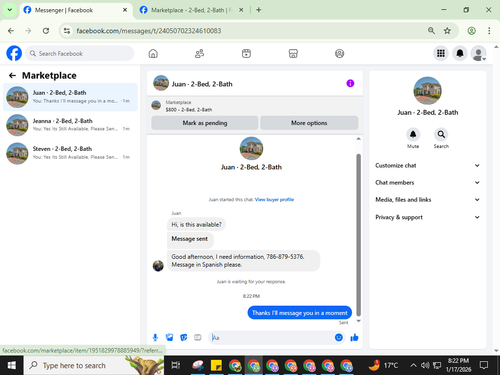Screen dimensions: 500x375
Task: Expand Privacy & support section
Action: point(427,217)
